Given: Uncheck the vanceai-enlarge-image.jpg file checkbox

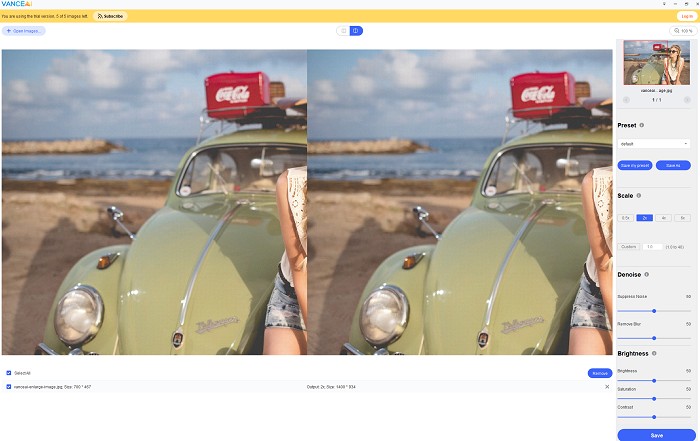Looking at the screenshot, I should [x=9, y=386].
